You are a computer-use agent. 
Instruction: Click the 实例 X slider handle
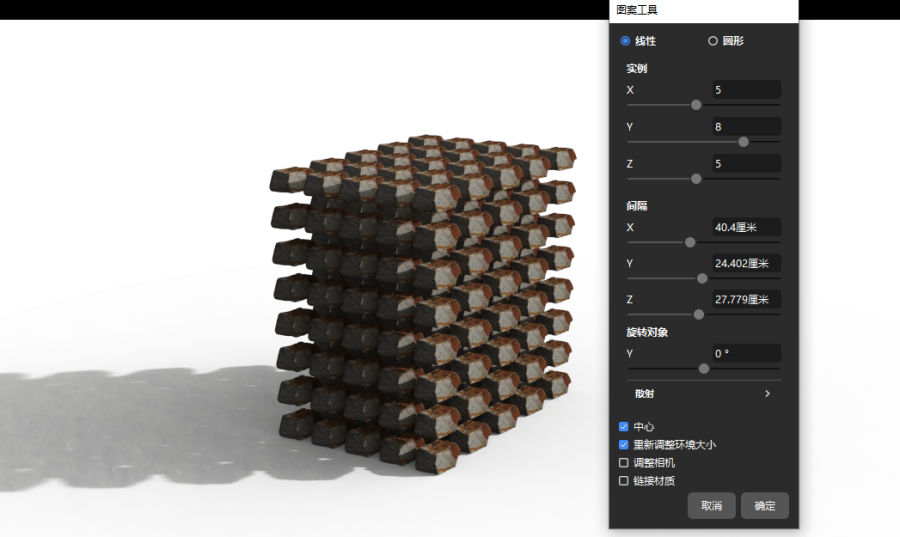click(x=696, y=104)
